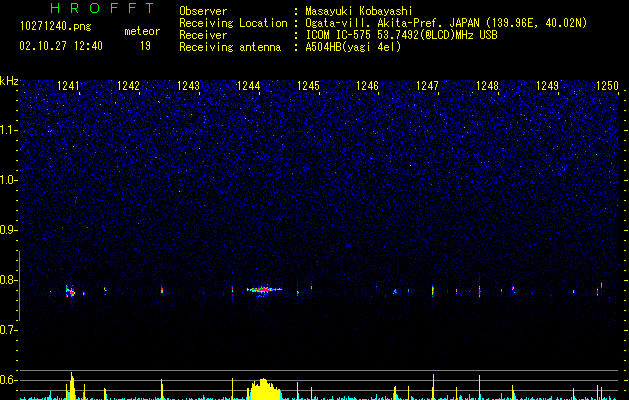The height and width of the screenshot is (400, 629).
Task: Click the Receiving antenna label
Action: pyautogui.click(x=230, y=47)
